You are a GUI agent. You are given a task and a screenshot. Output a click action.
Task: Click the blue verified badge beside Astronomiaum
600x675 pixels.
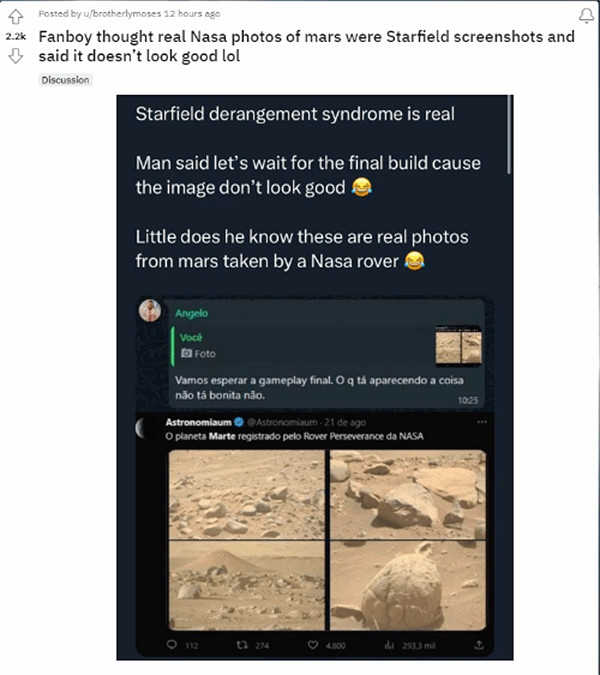pyautogui.click(x=239, y=423)
